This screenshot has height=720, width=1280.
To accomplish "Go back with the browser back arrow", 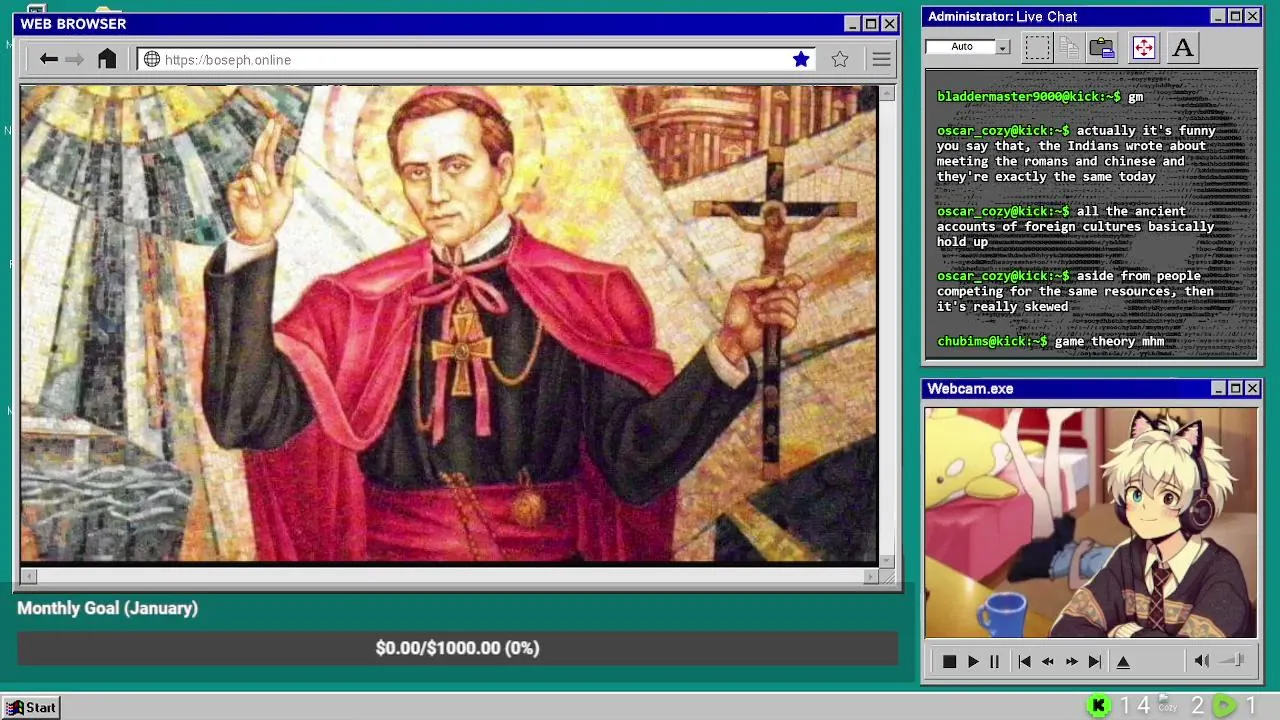I will coord(48,59).
